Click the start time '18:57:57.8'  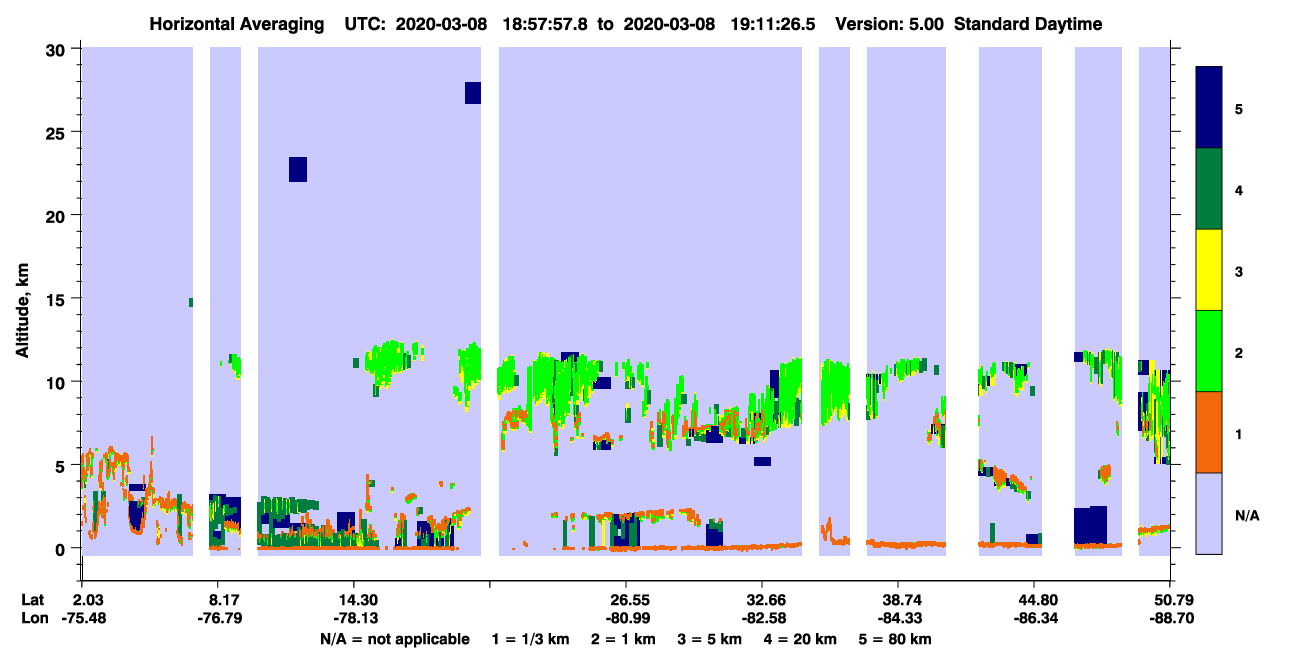click(544, 24)
